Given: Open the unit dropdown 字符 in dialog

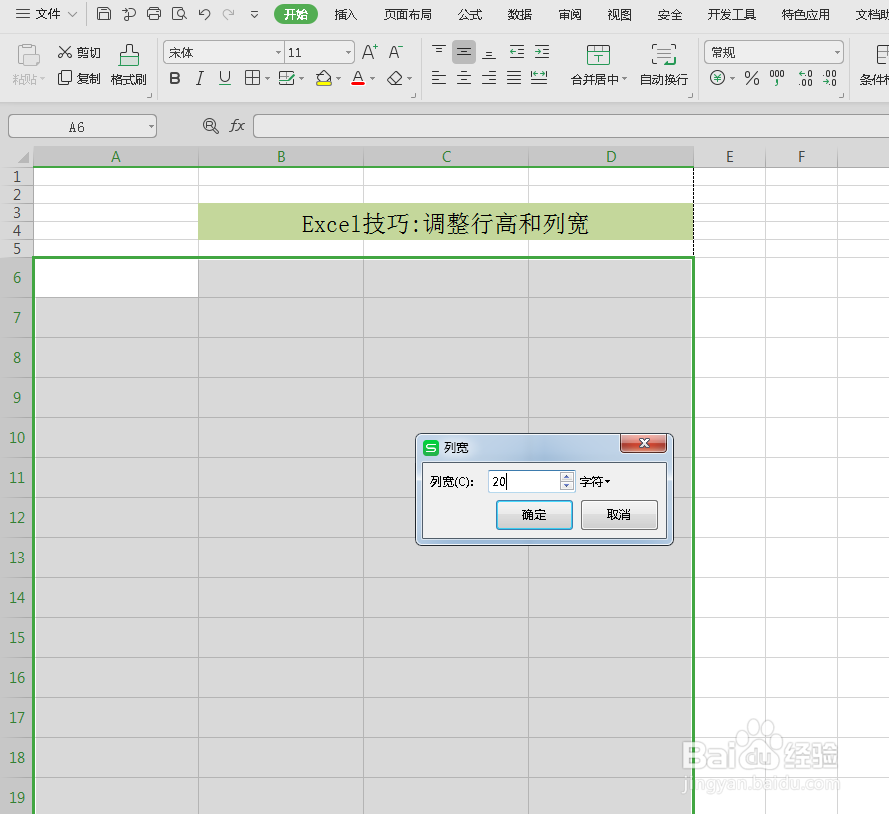Looking at the screenshot, I should click(x=595, y=482).
